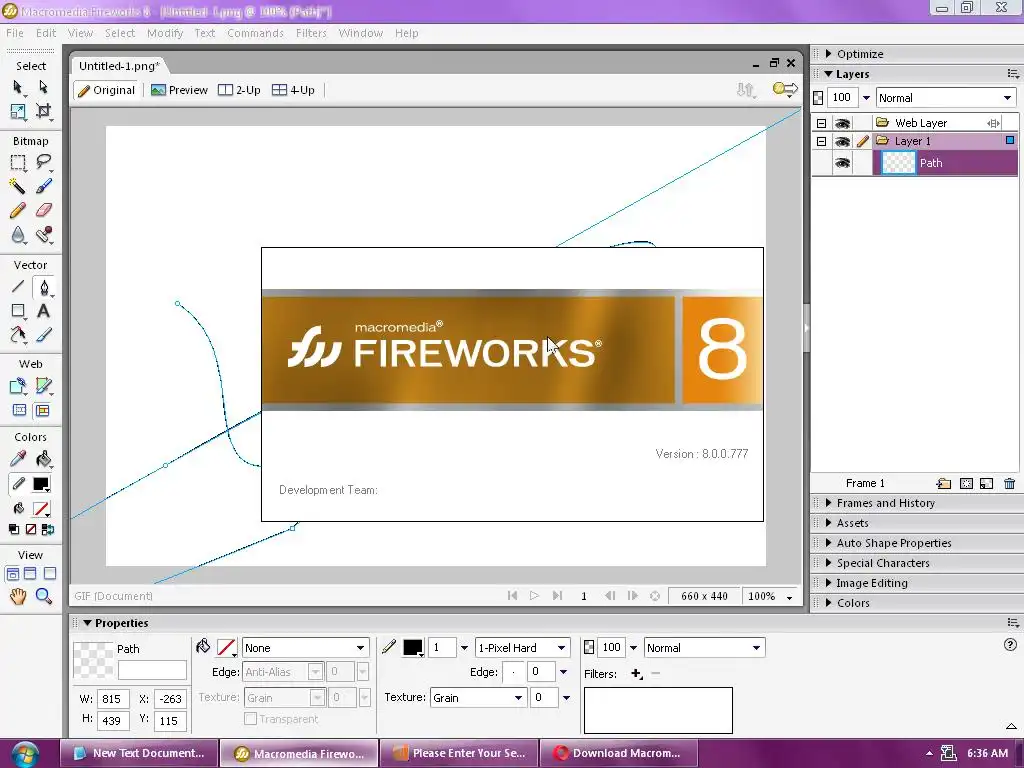1024x768 pixels.
Task: Open Layers blend mode Normal dropdown
Action: (x=946, y=98)
